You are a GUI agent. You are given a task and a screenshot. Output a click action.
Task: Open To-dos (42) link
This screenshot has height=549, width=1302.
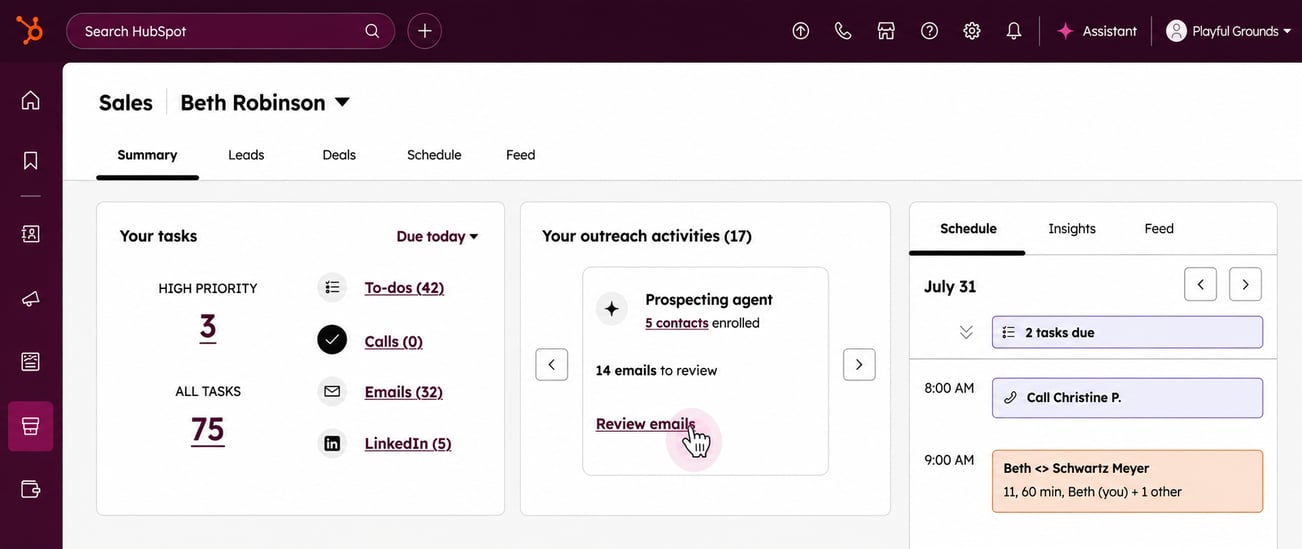point(404,288)
